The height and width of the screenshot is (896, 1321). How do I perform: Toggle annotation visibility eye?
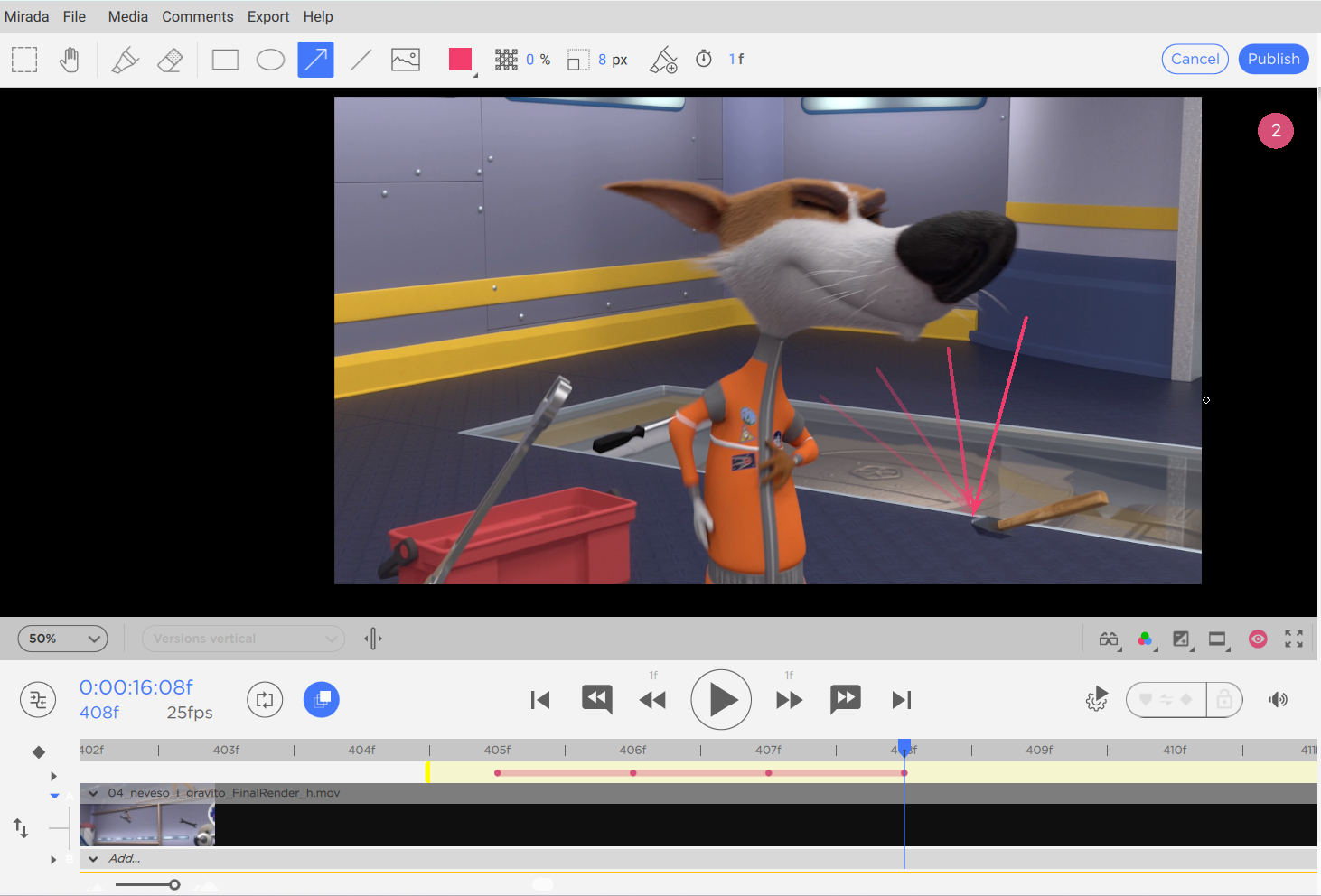(x=1258, y=639)
